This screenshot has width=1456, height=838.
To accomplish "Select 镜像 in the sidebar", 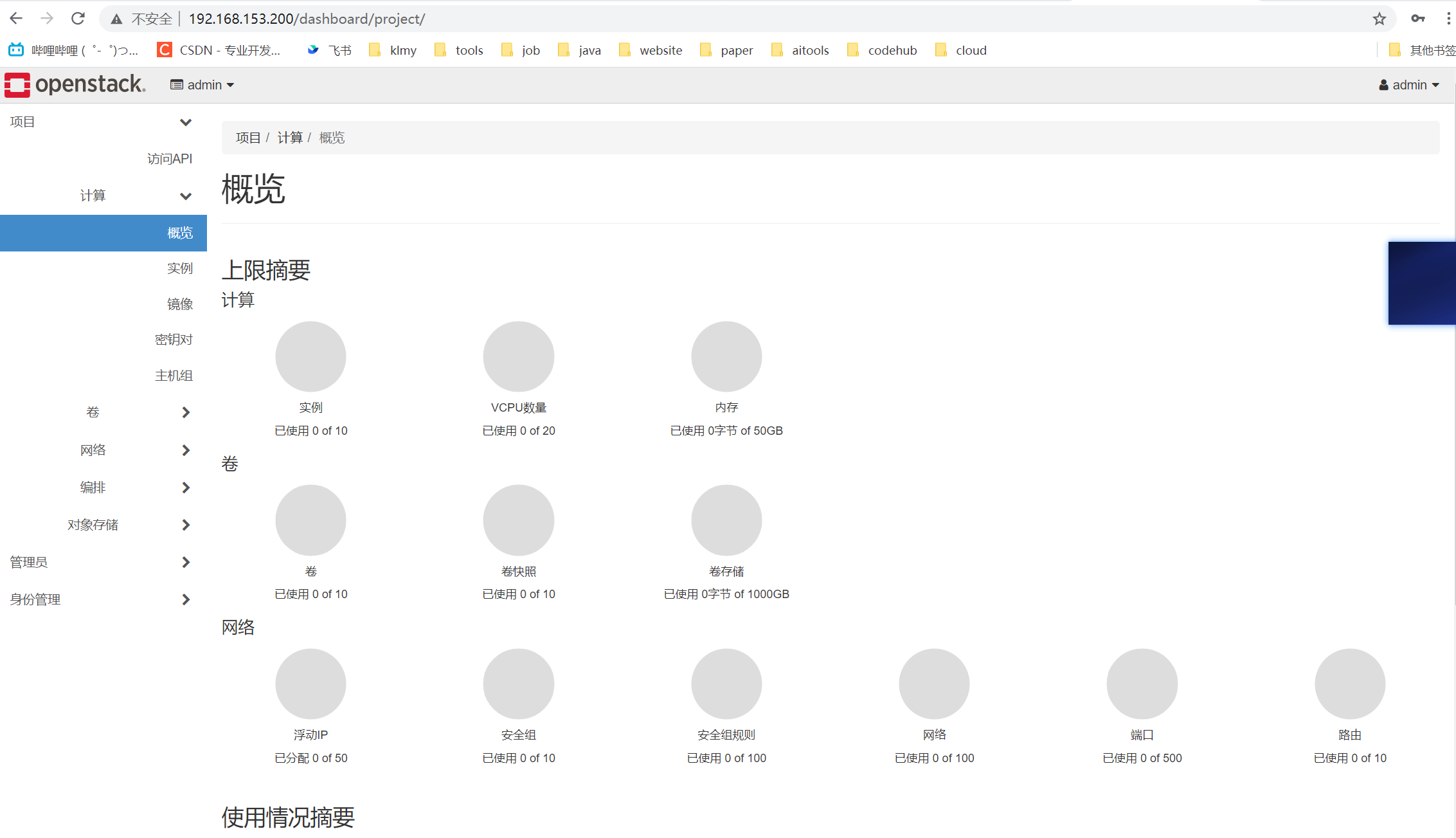I will [179, 304].
